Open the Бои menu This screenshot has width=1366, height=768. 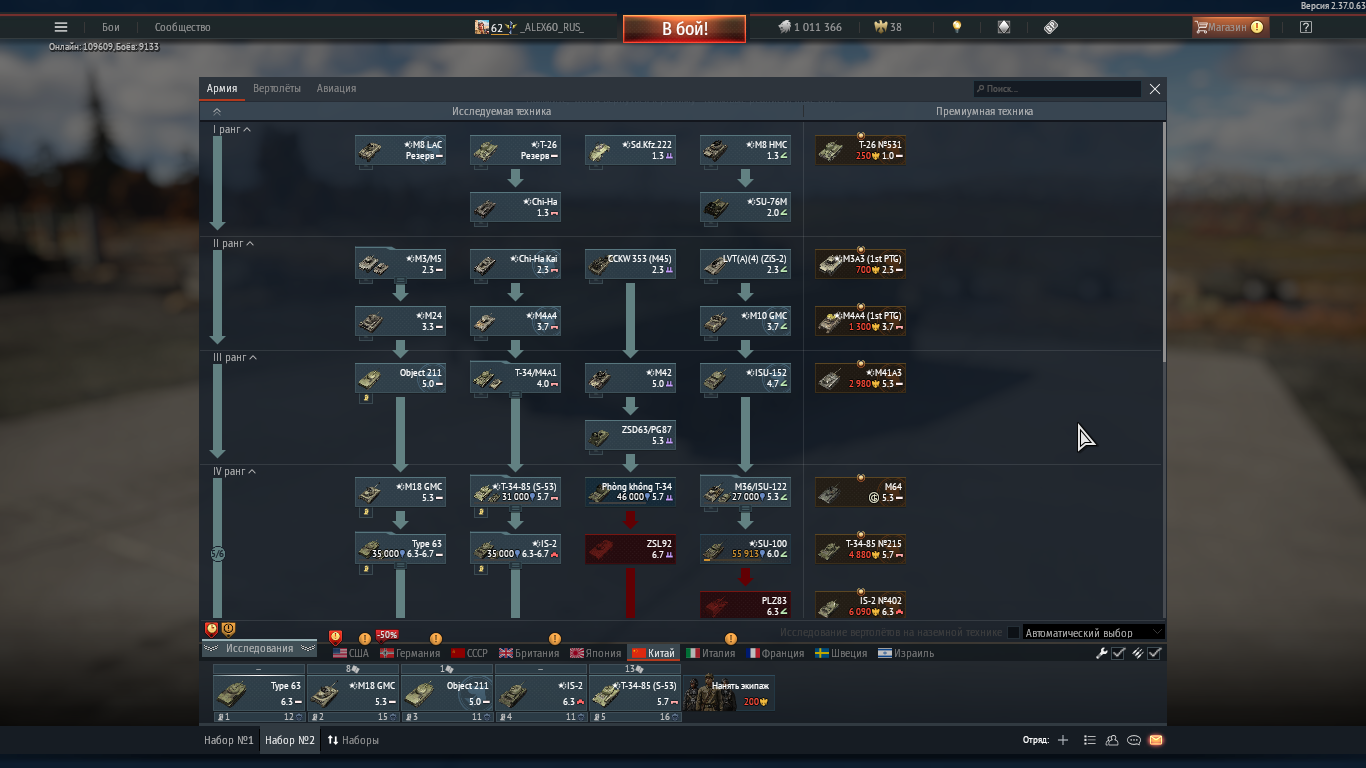tap(110, 27)
